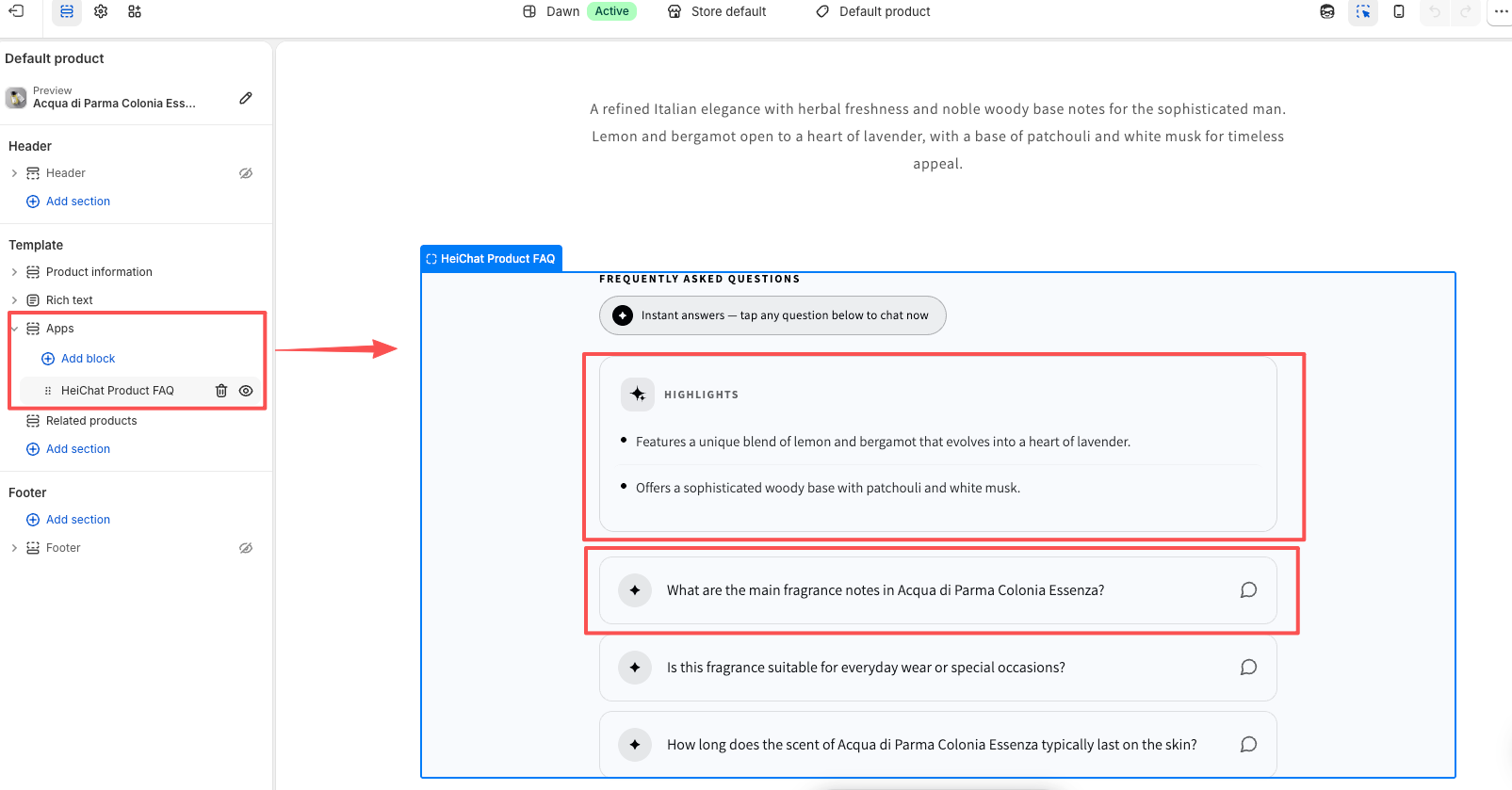Add a block to the Apps section
1512x790 pixels.
click(79, 359)
